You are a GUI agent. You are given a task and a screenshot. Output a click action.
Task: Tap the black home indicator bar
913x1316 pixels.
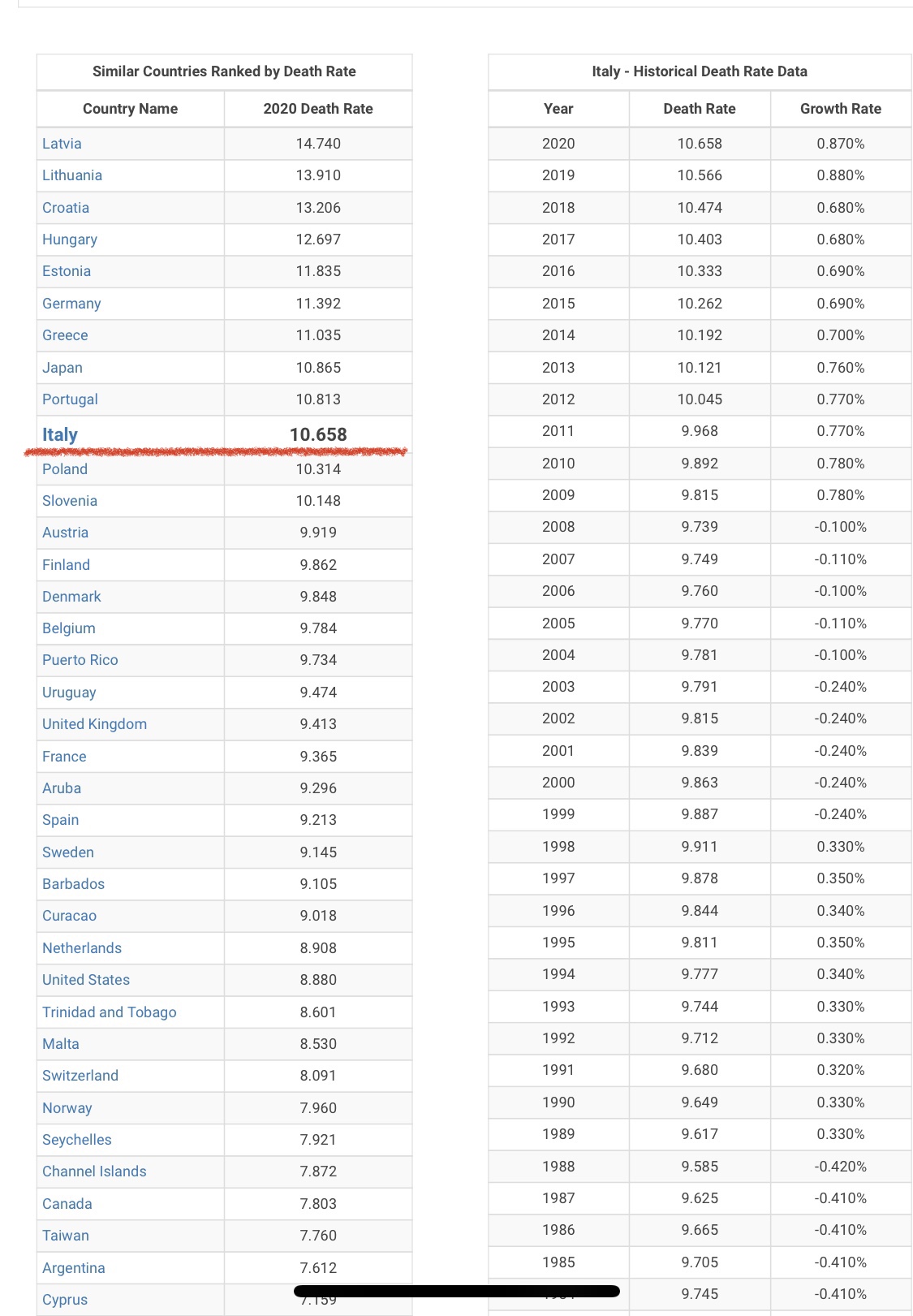click(457, 1291)
